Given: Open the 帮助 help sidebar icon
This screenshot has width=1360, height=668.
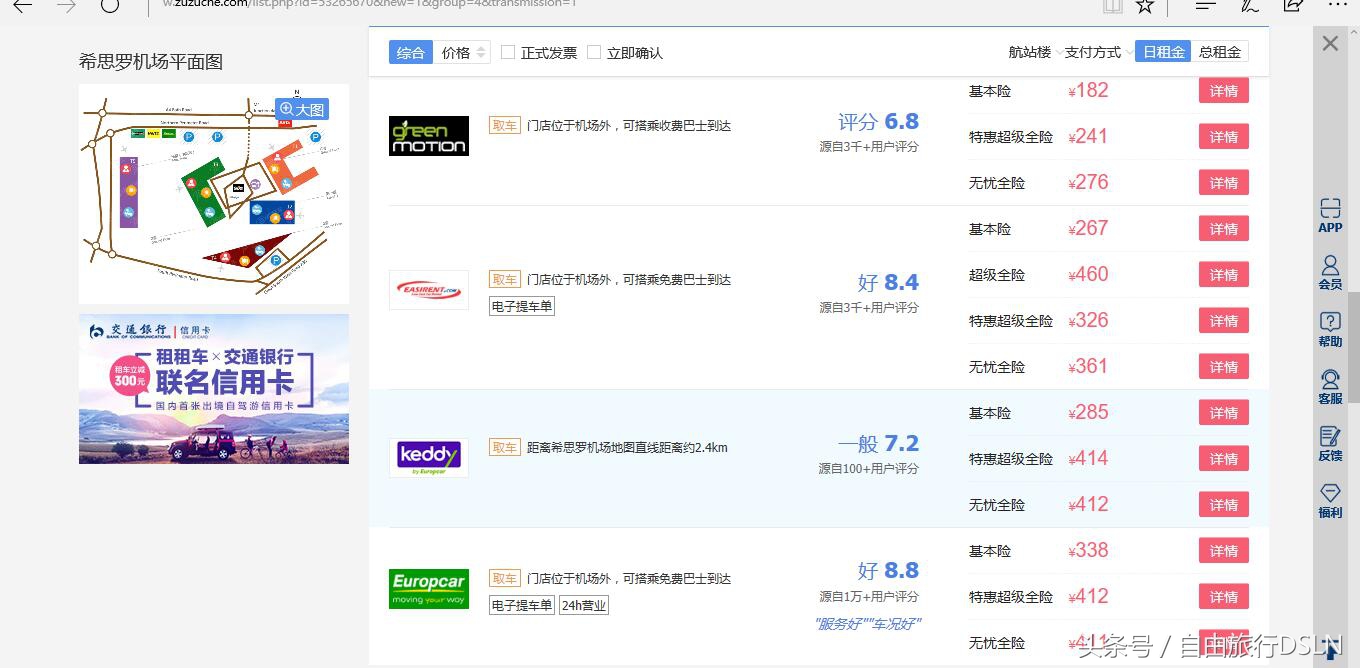Looking at the screenshot, I should point(1330,330).
